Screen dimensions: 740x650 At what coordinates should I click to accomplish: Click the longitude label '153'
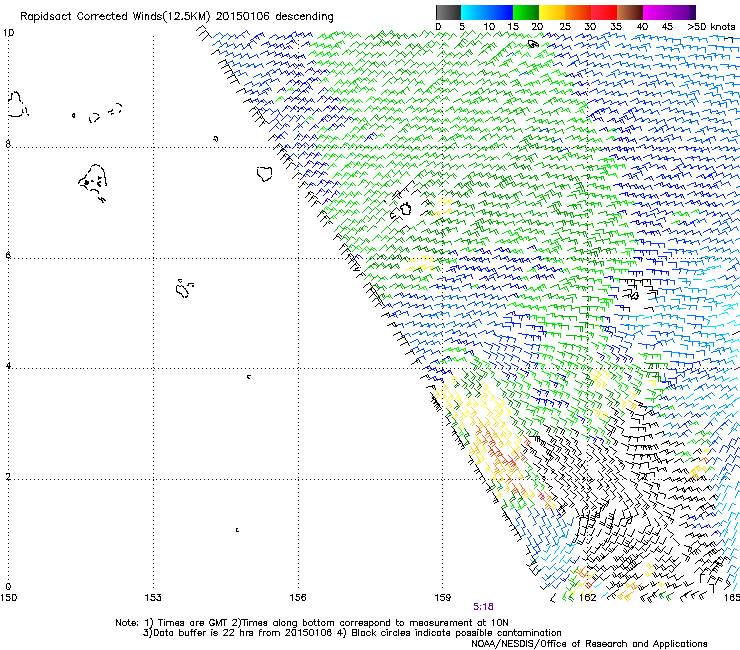(x=153, y=598)
